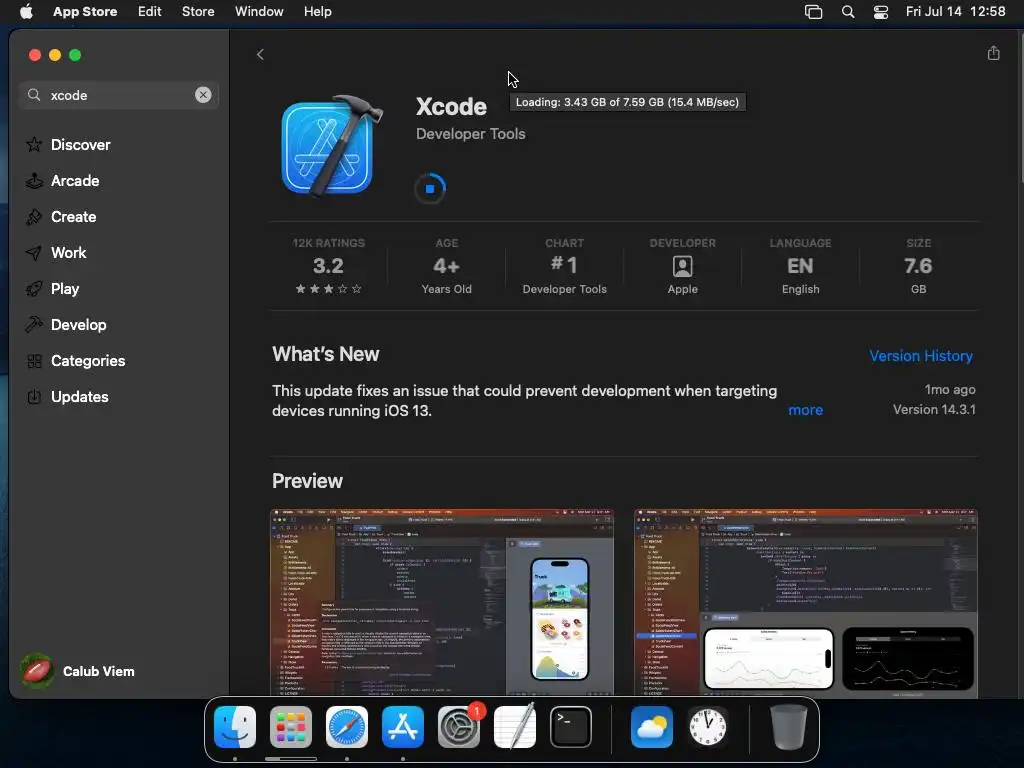Open the Edit menu
The image size is (1024, 768).
(149, 11)
